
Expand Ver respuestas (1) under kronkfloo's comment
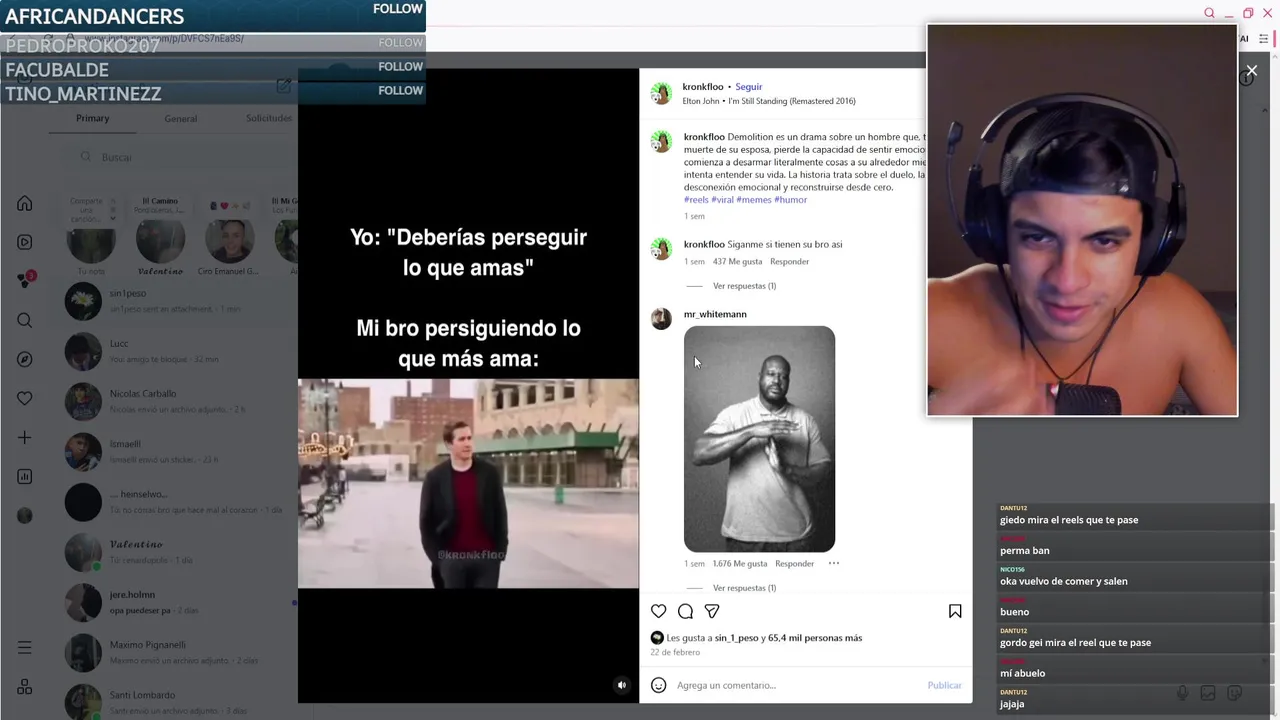[744, 286]
